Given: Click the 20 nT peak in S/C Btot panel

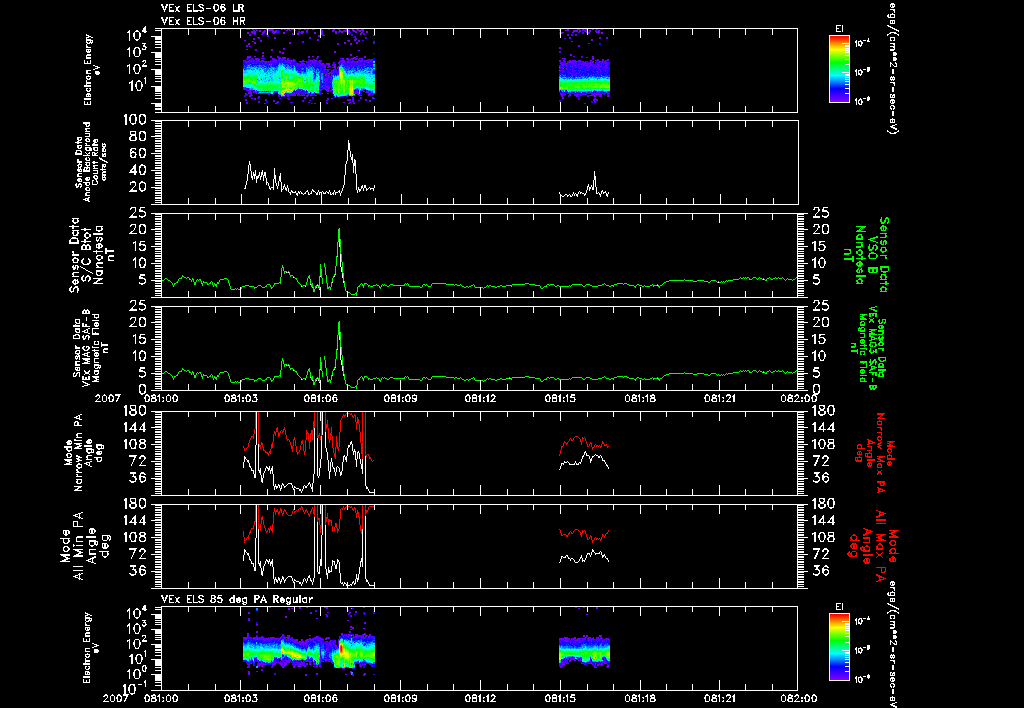Looking at the screenshot, I should (x=339, y=229).
